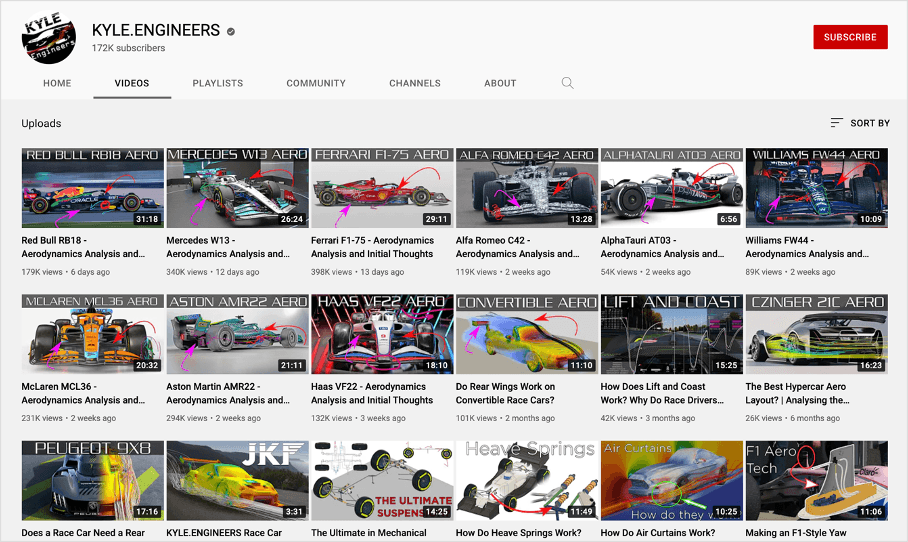This screenshot has height=542, width=908.
Task: Go to the COMMUNITY tab
Action: (316, 83)
